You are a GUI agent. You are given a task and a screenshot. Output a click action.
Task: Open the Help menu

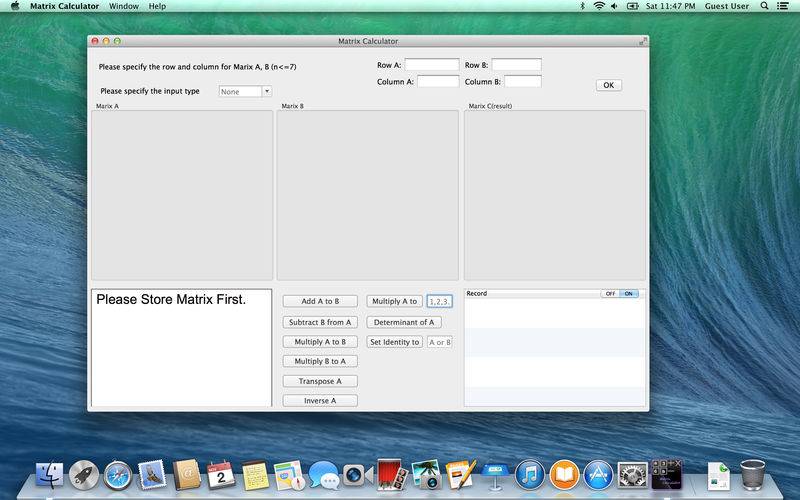point(157,6)
